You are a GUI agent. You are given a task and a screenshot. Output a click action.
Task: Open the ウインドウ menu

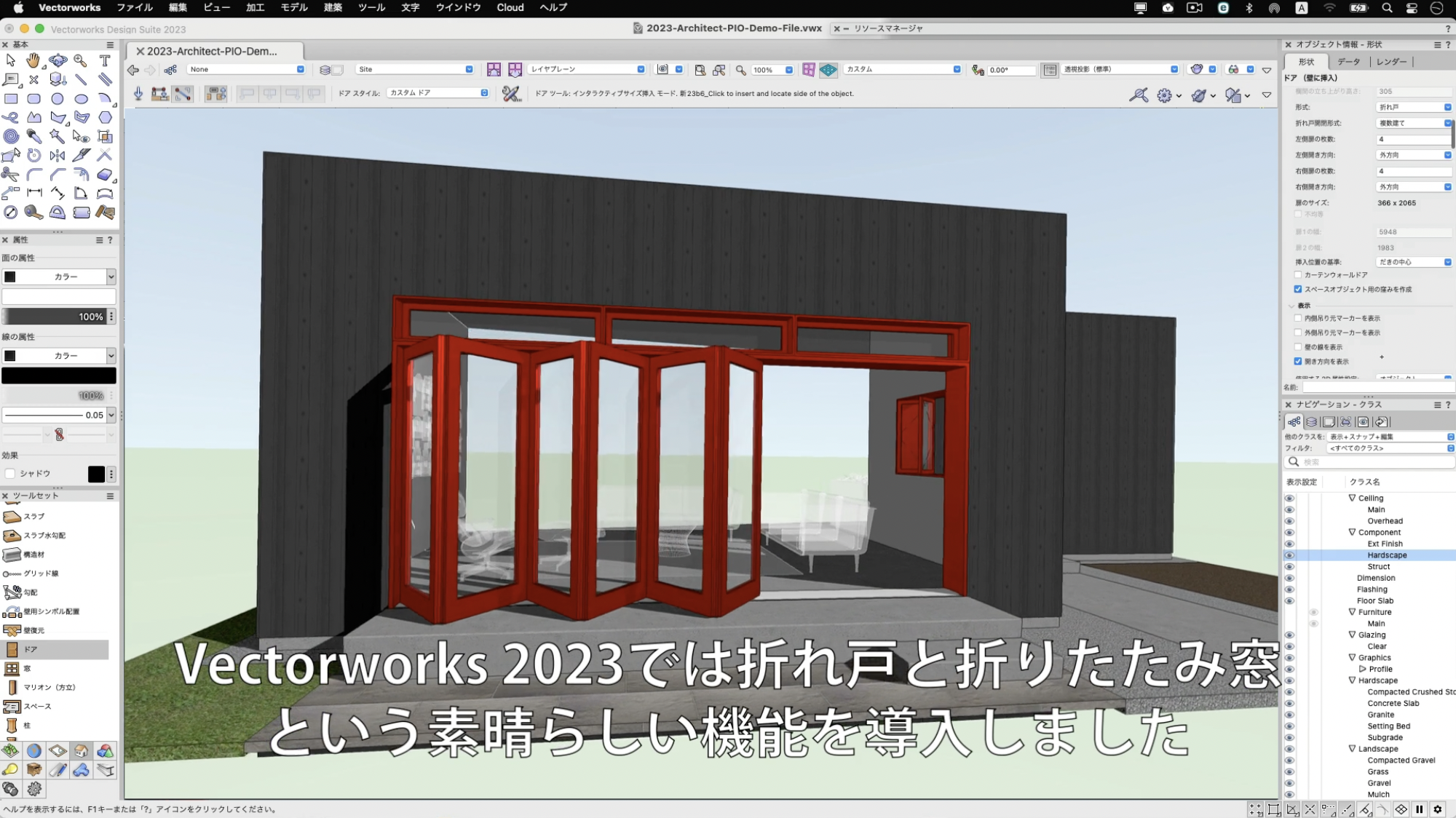[x=458, y=8]
